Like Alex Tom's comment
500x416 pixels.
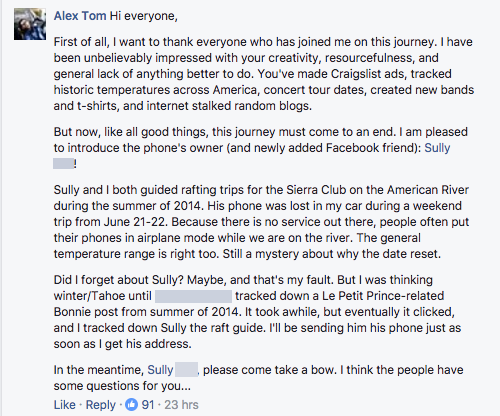[65, 405]
